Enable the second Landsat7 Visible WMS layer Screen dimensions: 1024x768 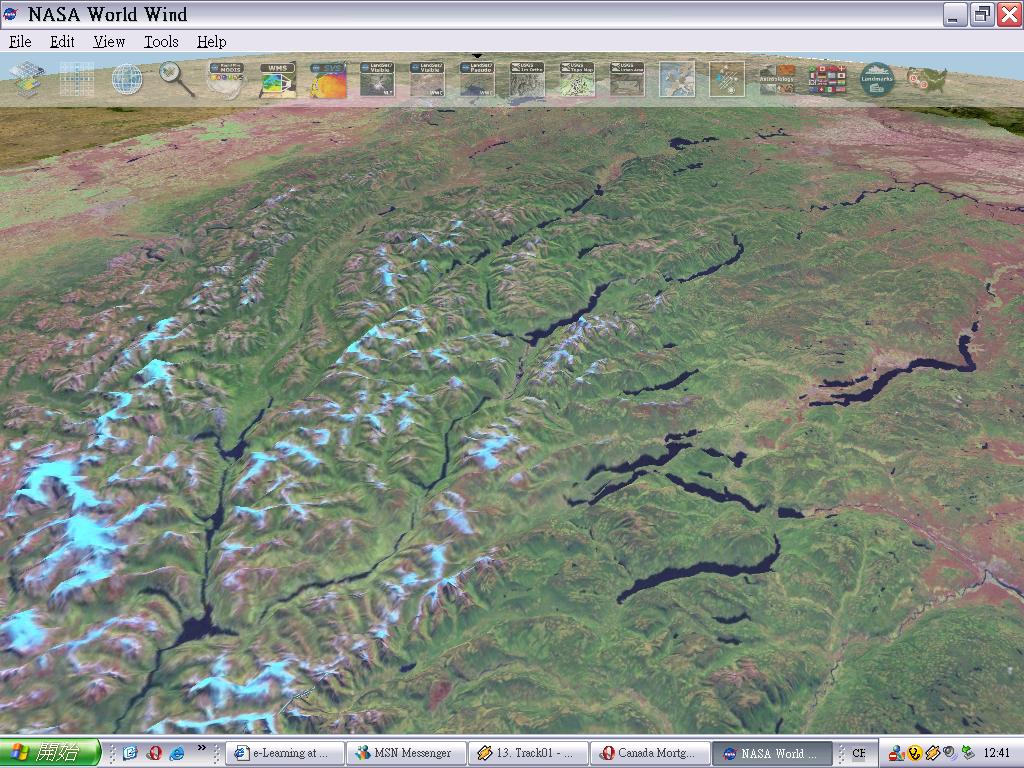[427, 79]
